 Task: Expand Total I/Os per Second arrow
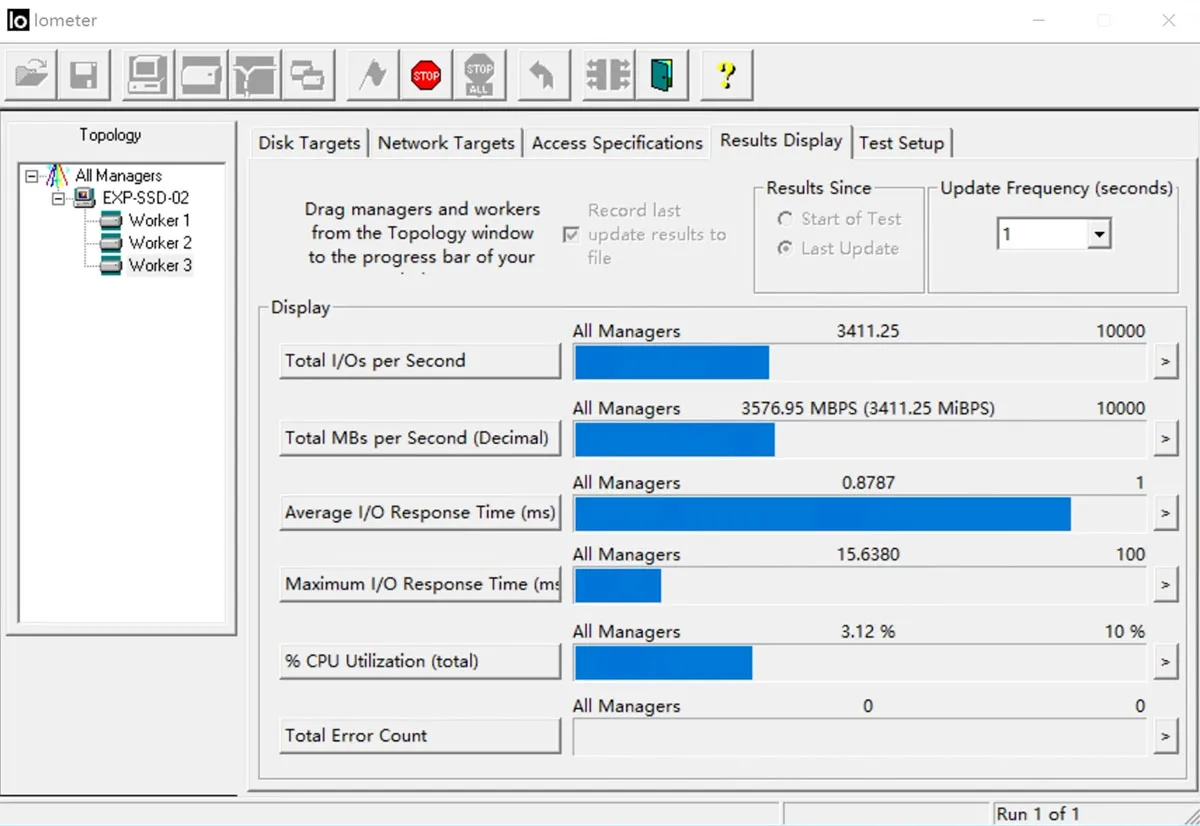pyautogui.click(x=1165, y=362)
